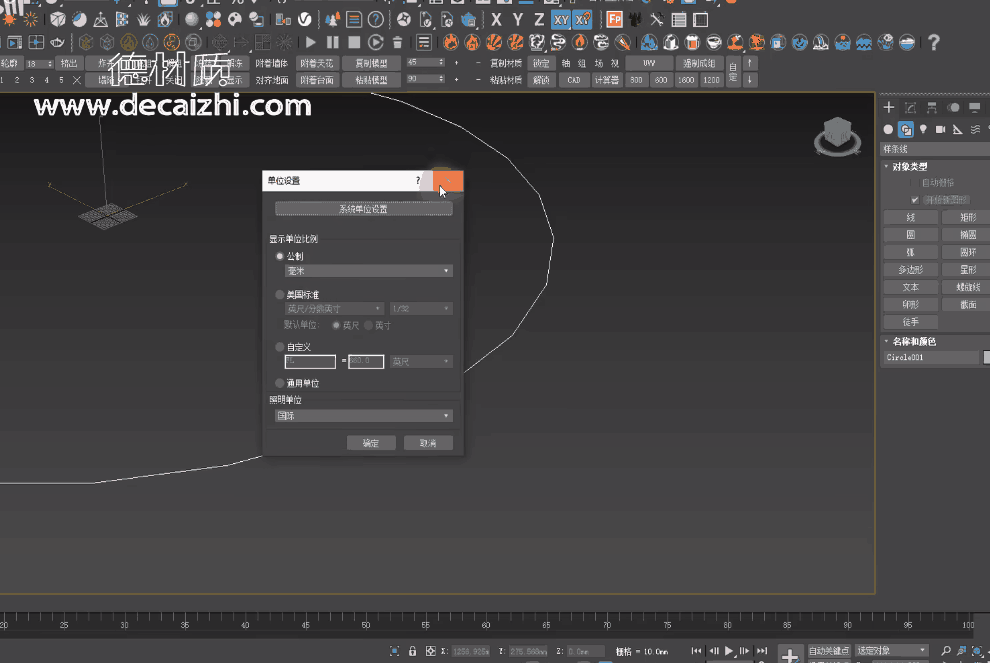Click the selection lock icon in status bar
The width and height of the screenshot is (990, 663).
pyautogui.click(x=412, y=650)
